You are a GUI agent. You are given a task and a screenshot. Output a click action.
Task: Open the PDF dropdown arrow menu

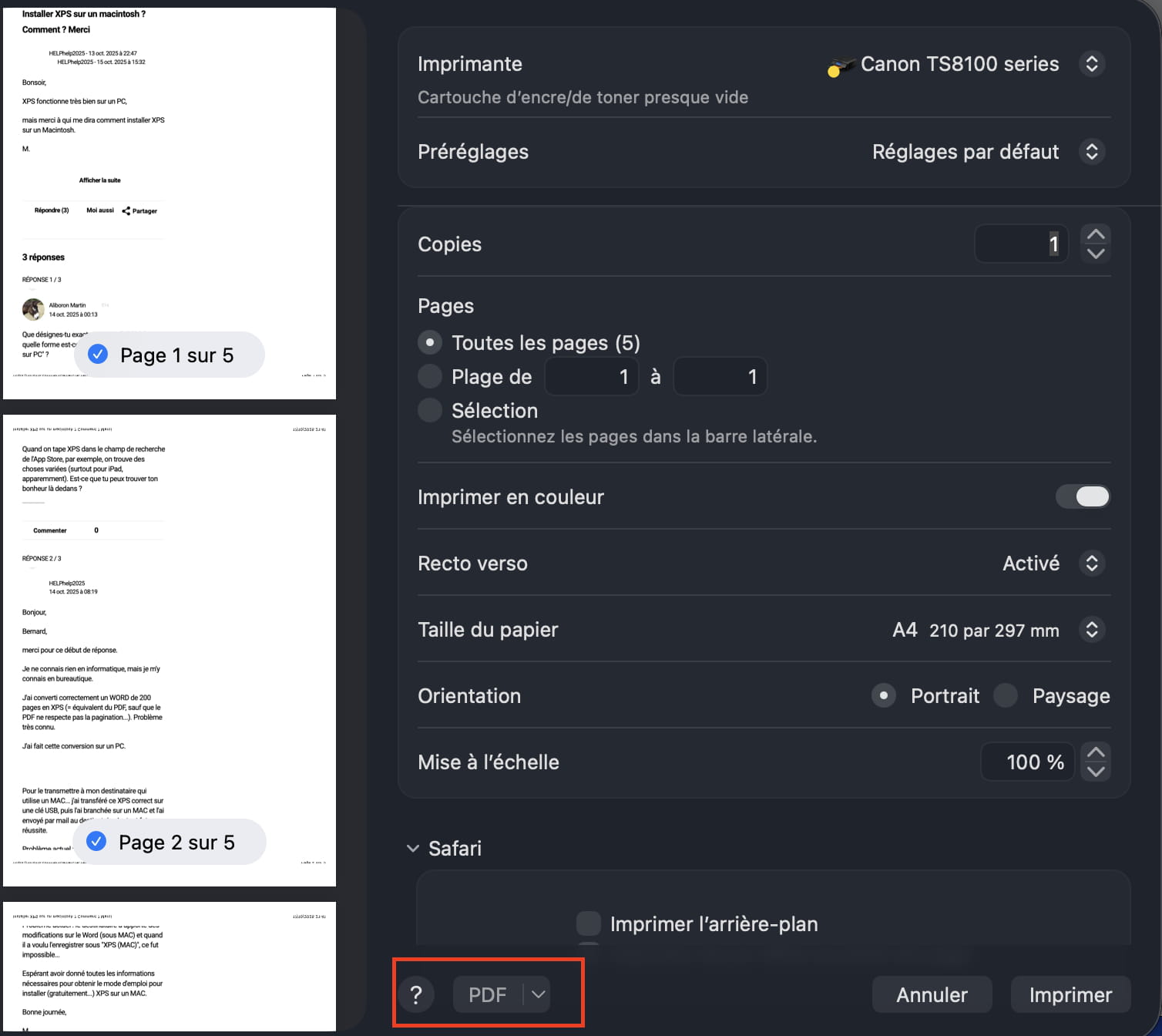pyautogui.click(x=538, y=994)
